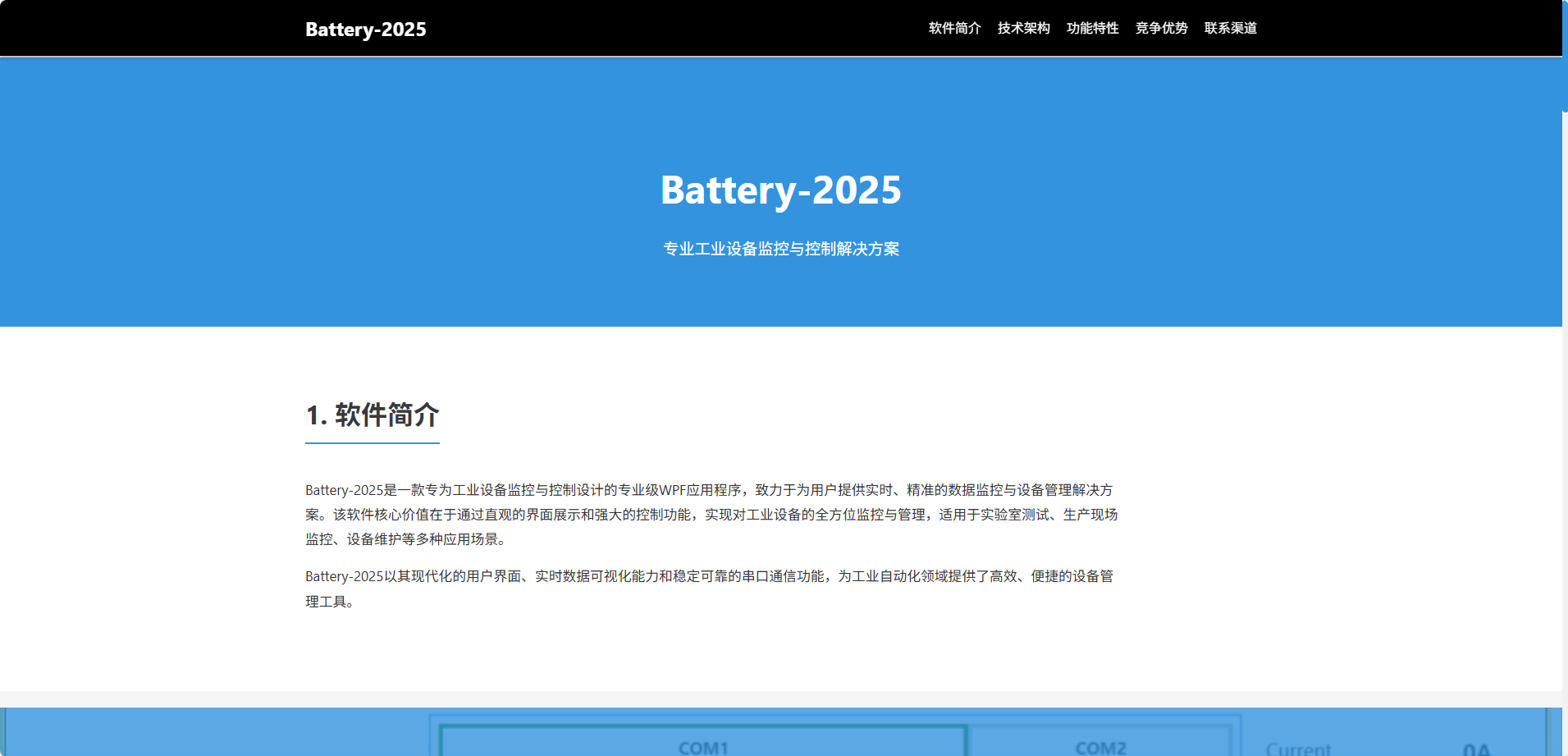Open the 竞争优势 navigation link
Screen dimensions: 1568x756
[x=1161, y=28]
